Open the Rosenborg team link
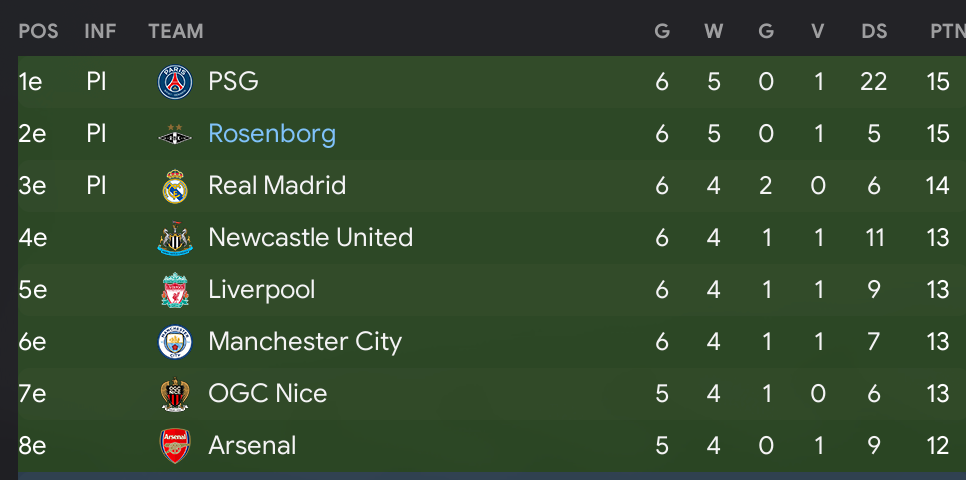Screen dimensions: 966x480 [272, 134]
